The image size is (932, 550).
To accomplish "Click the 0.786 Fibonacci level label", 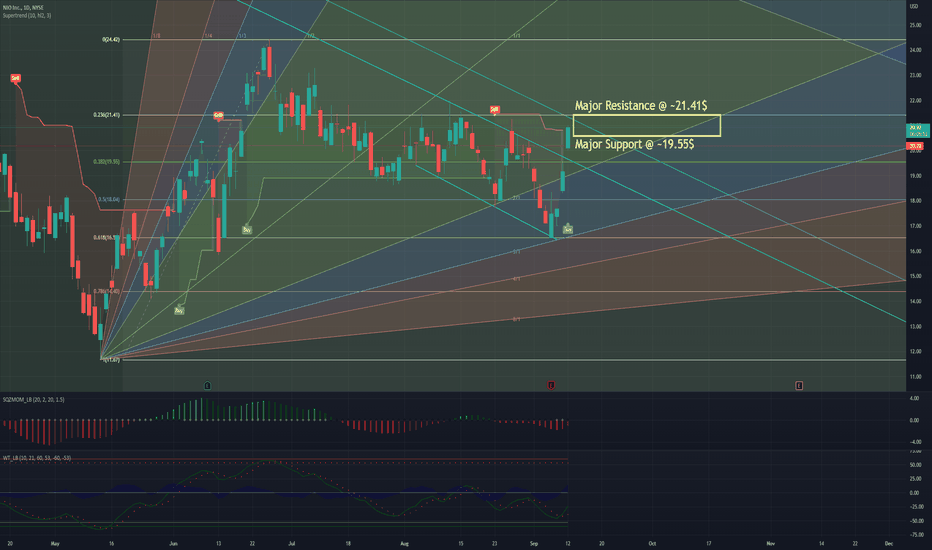I will pos(106,291).
